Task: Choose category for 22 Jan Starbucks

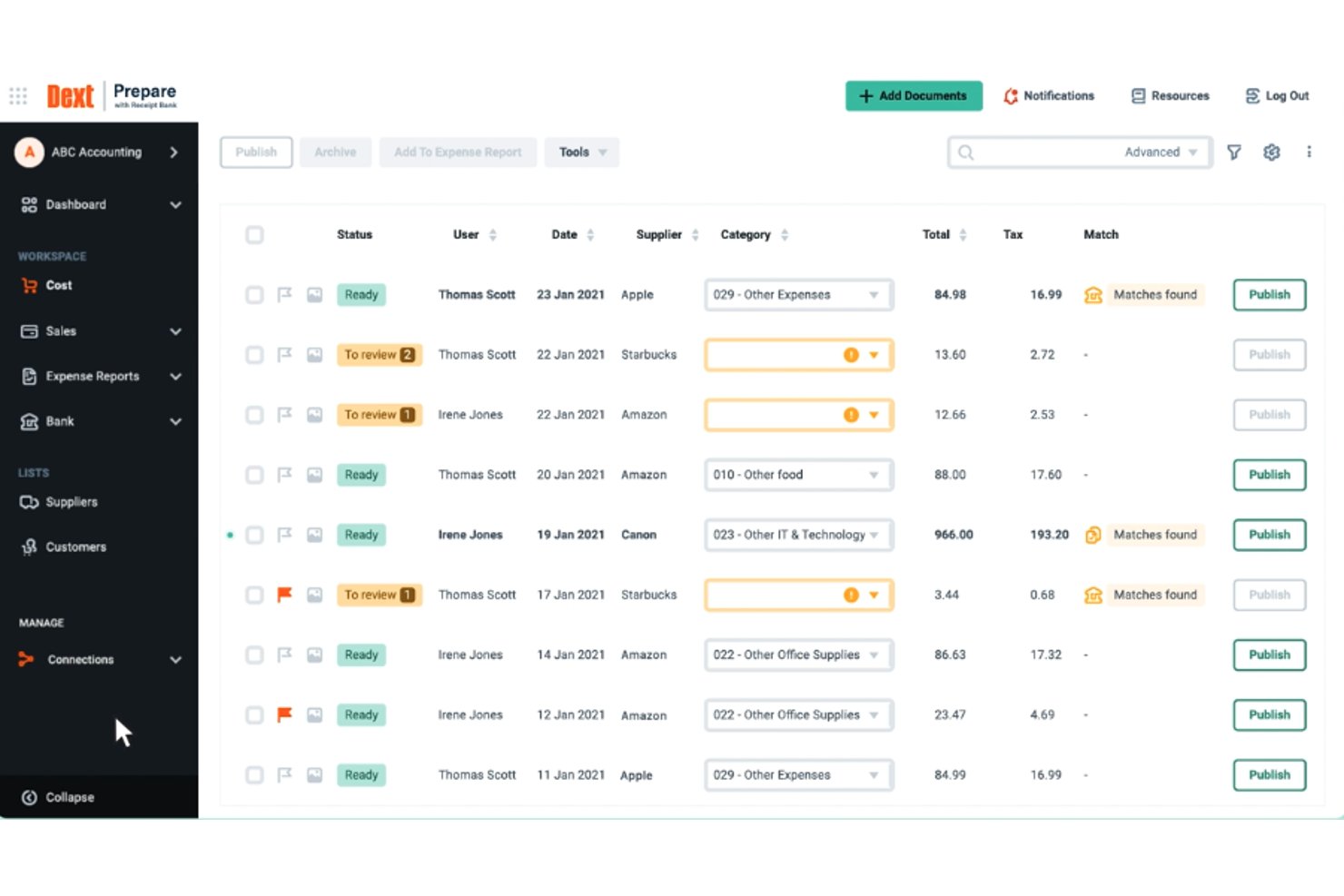Action: pos(799,355)
